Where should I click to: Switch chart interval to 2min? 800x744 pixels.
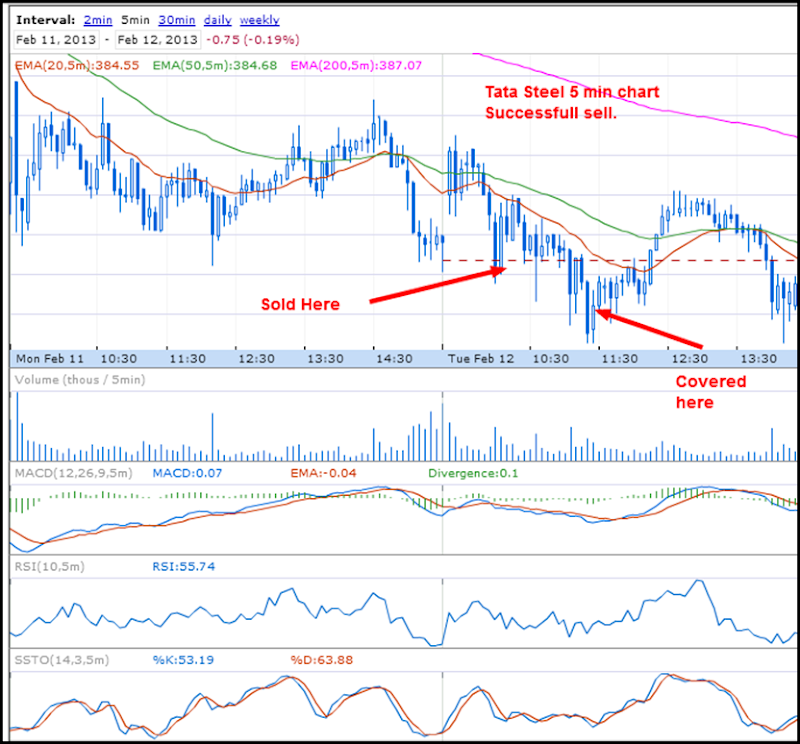(x=98, y=20)
